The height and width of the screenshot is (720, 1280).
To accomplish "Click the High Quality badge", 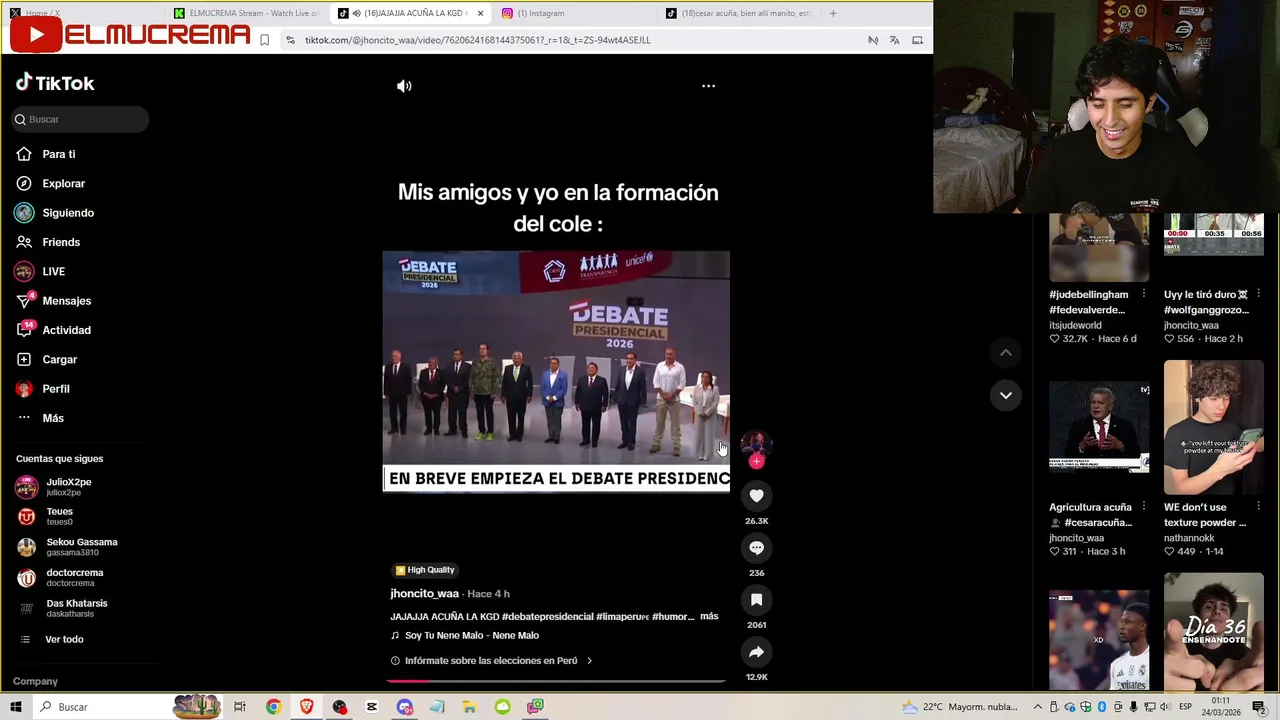I will pyautogui.click(x=425, y=570).
